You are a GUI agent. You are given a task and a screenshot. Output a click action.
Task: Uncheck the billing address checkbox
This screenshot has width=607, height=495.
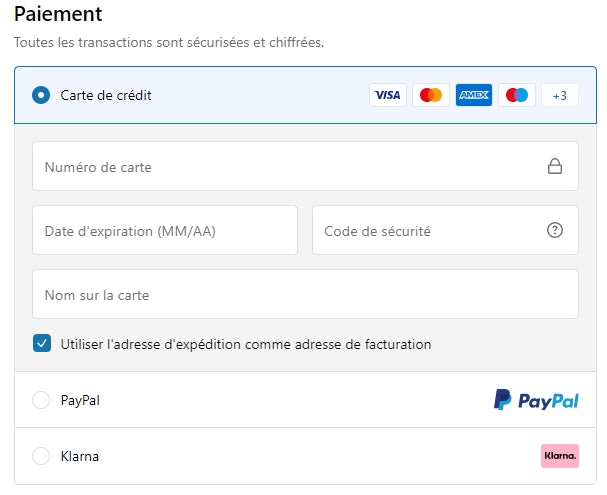tap(41, 344)
